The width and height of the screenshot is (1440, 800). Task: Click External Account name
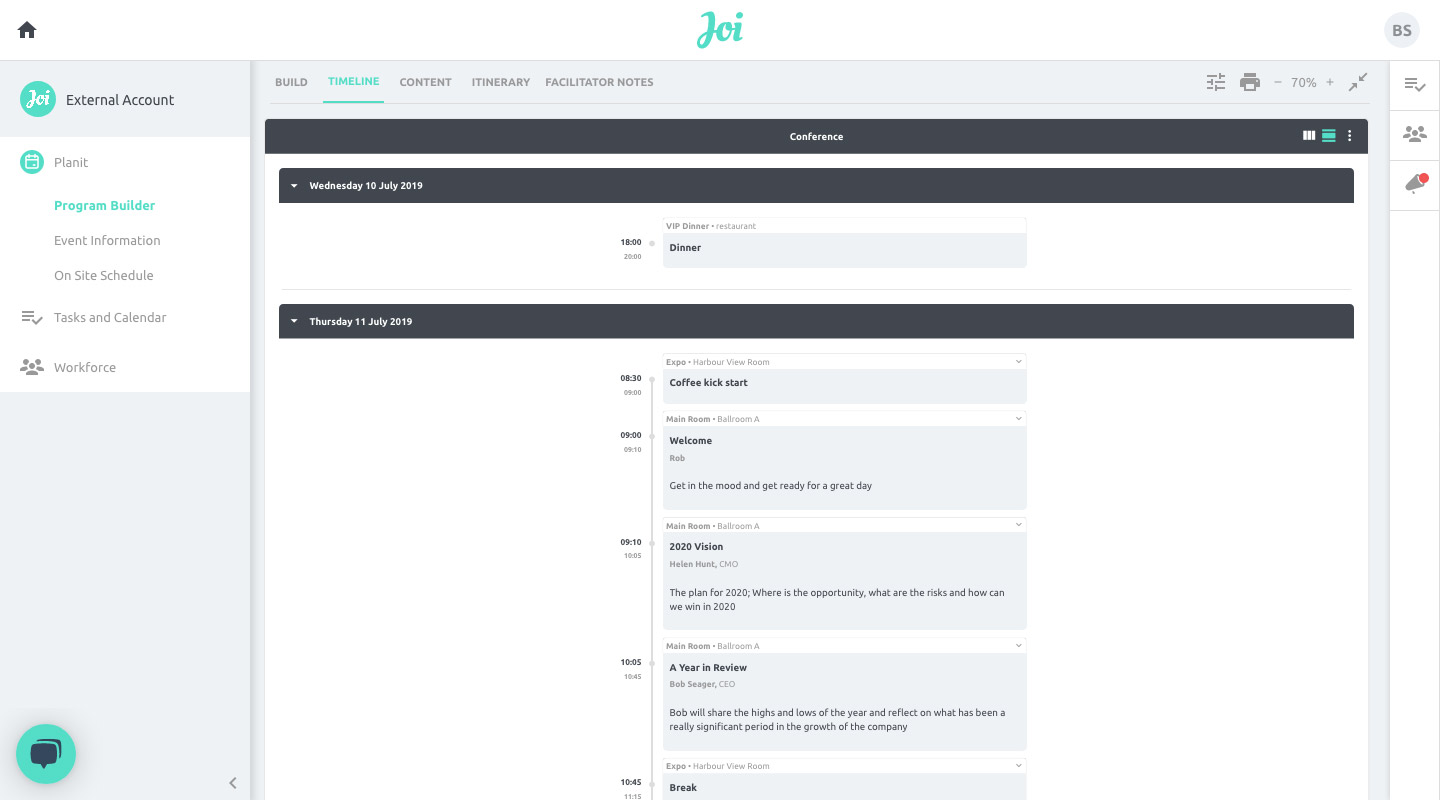[120, 100]
